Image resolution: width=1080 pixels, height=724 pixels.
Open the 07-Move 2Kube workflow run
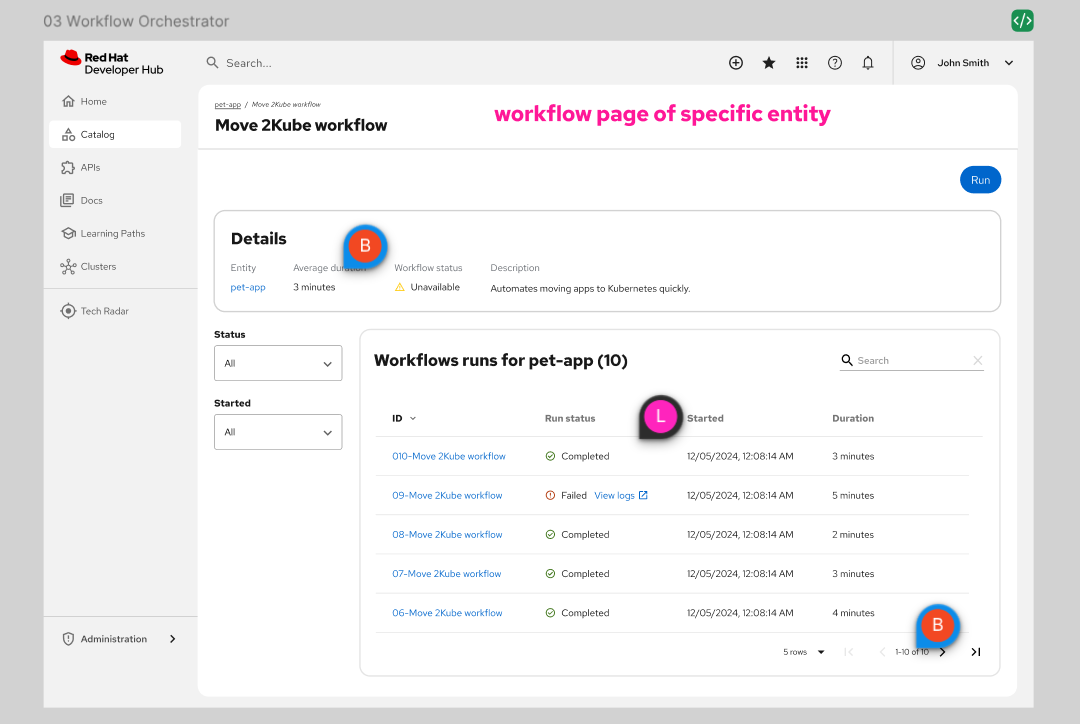tap(446, 574)
